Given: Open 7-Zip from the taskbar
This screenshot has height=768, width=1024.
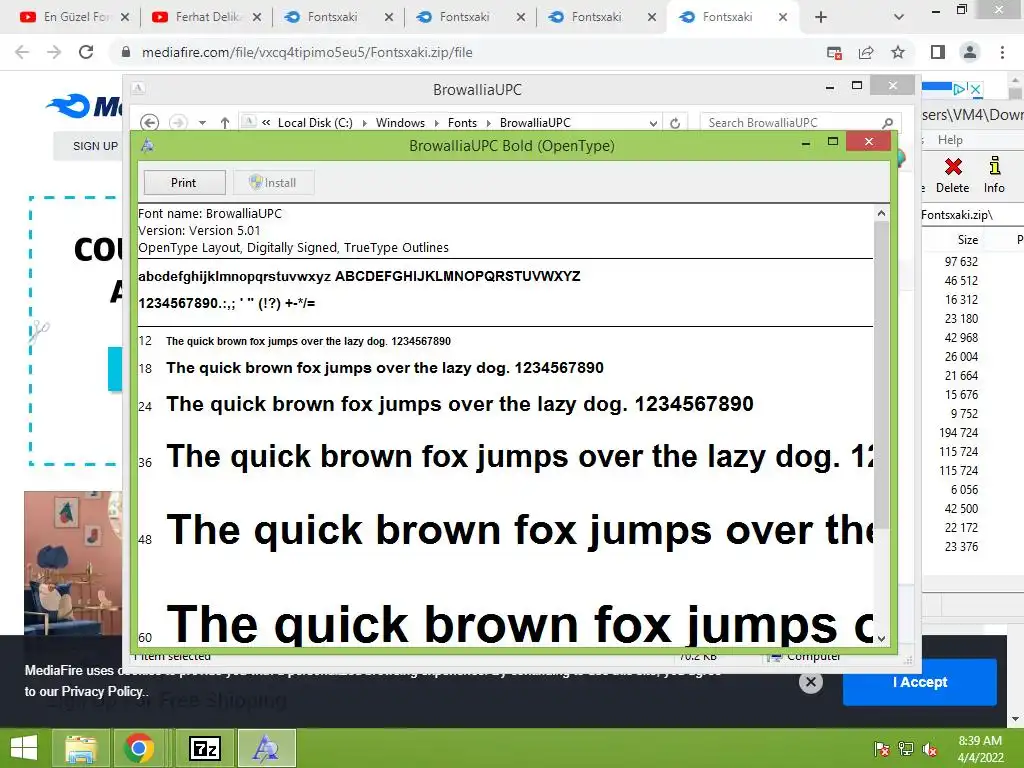Looking at the screenshot, I should point(204,748).
